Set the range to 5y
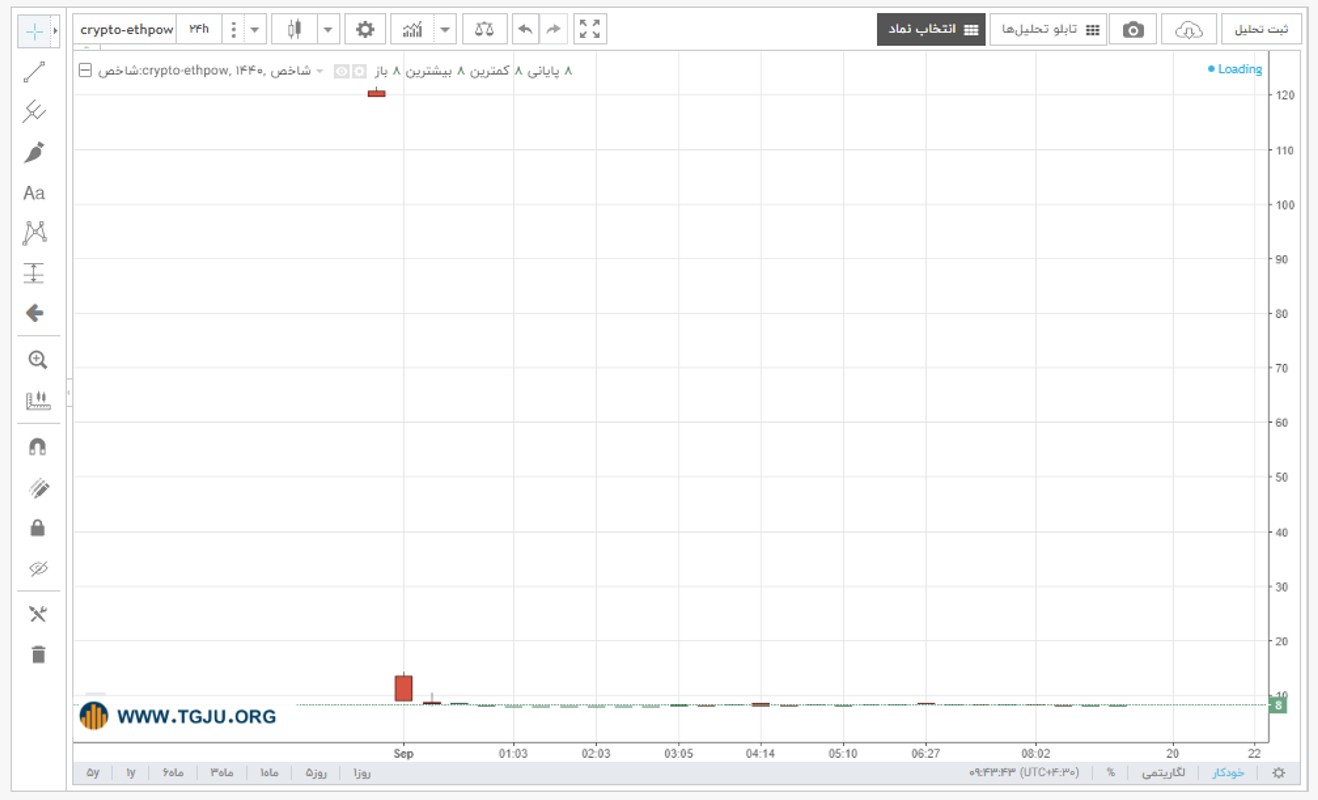Image resolution: width=1318 pixels, height=800 pixels. pos(93,773)
